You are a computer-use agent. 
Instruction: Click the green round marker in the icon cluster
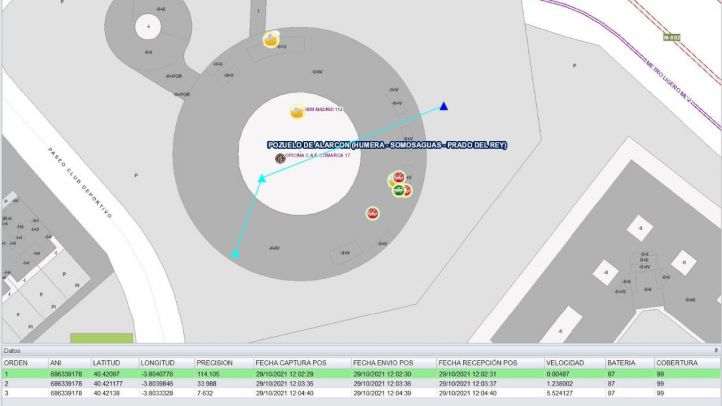[399, 190]
